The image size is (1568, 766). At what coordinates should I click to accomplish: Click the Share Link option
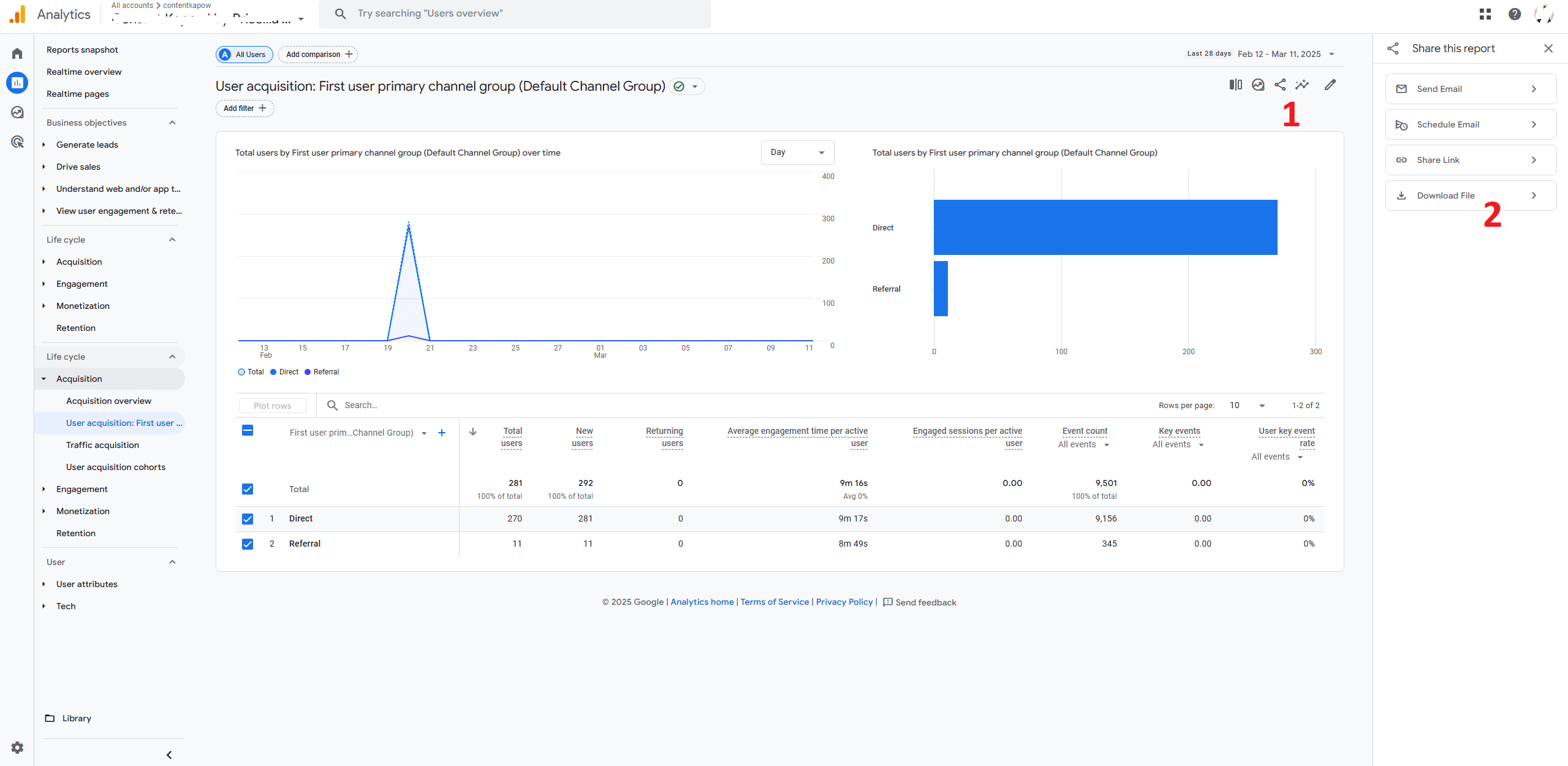(x=1471, y=160)
